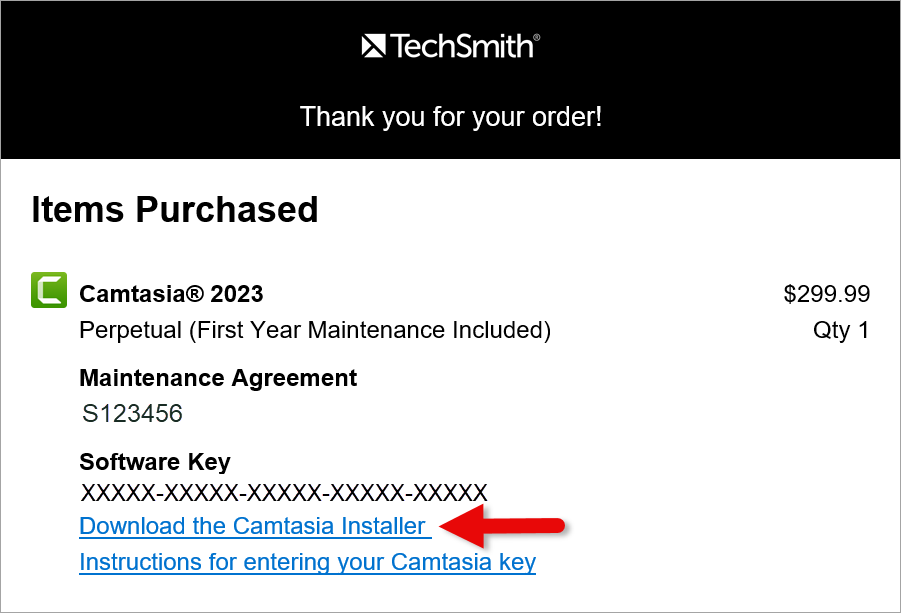The height and width of the screenshot is (613, 901).
Task: Open instructions for entering your Camtasia key
Action: pyautogui.click(x=307, y=562)
